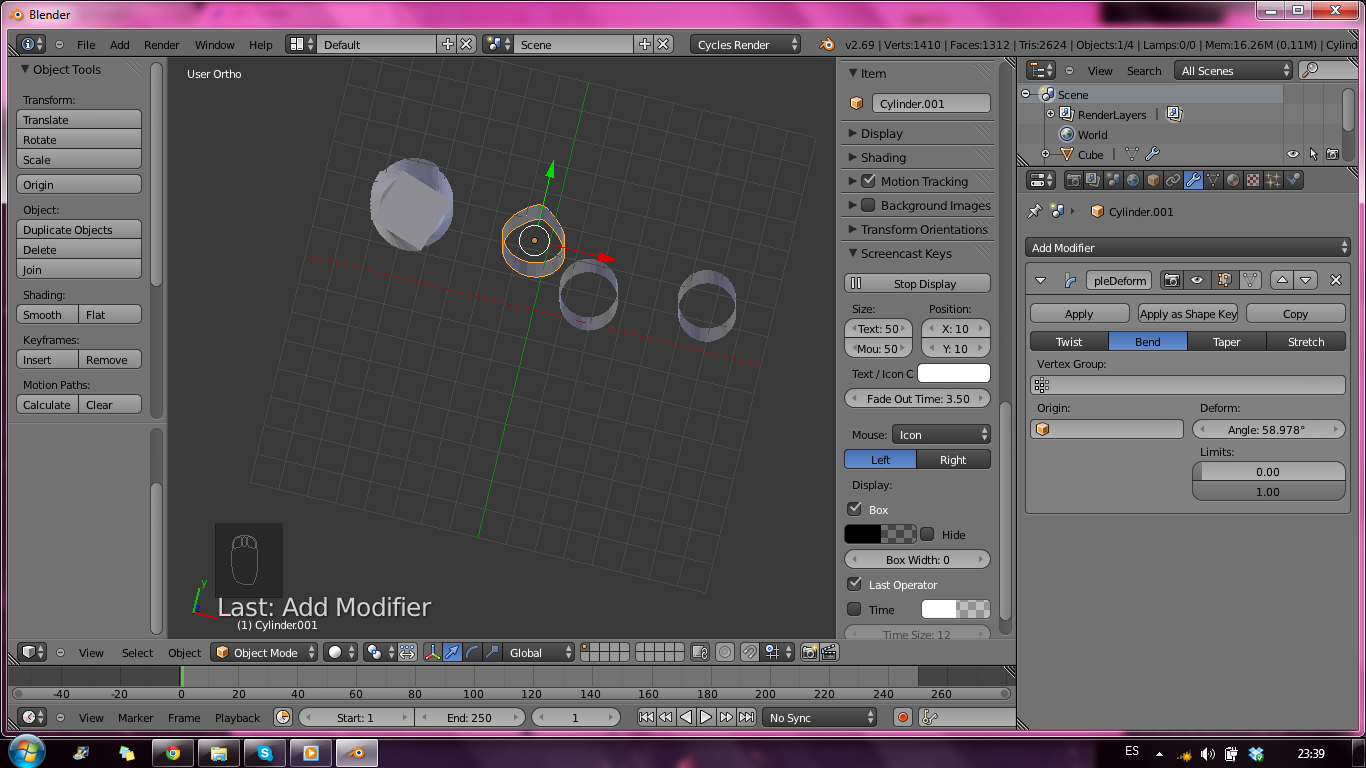Uncheck the Box display checkbox
Image resolution: width=1366 pixels, height=768 pixels.
pos(854,509)
